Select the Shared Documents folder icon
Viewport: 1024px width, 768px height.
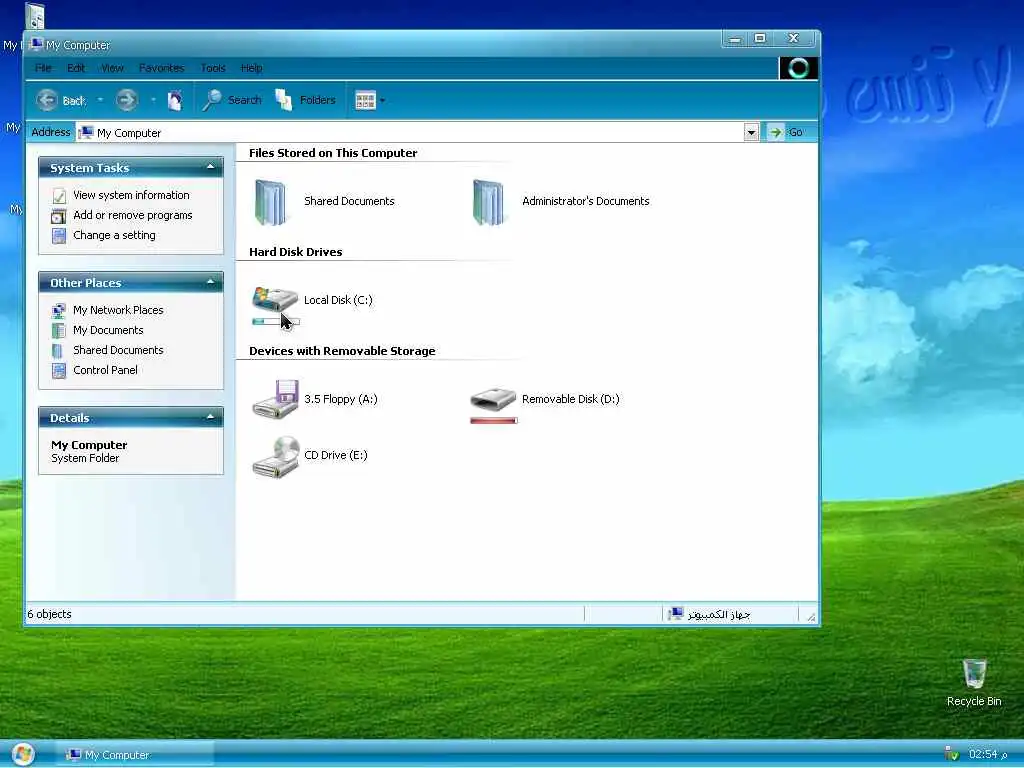270,202
